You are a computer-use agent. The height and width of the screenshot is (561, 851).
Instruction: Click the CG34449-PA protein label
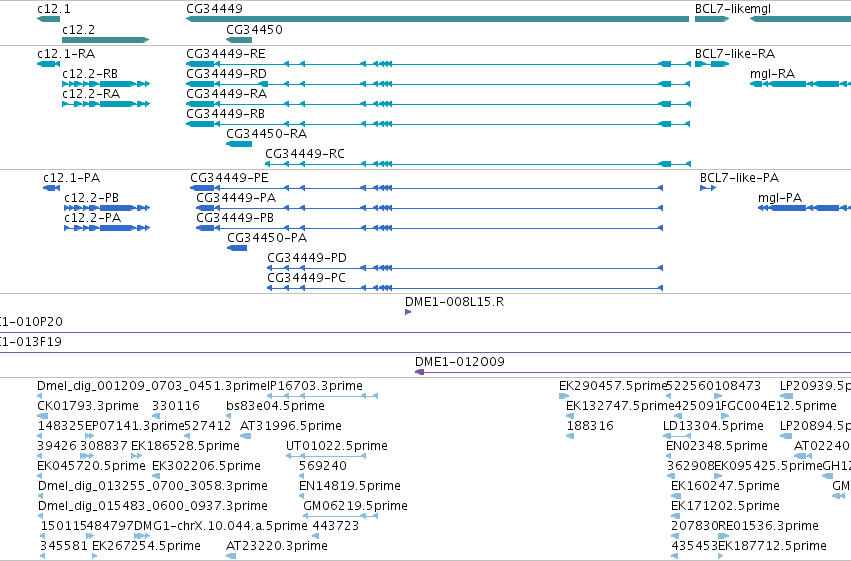(236, 198)
